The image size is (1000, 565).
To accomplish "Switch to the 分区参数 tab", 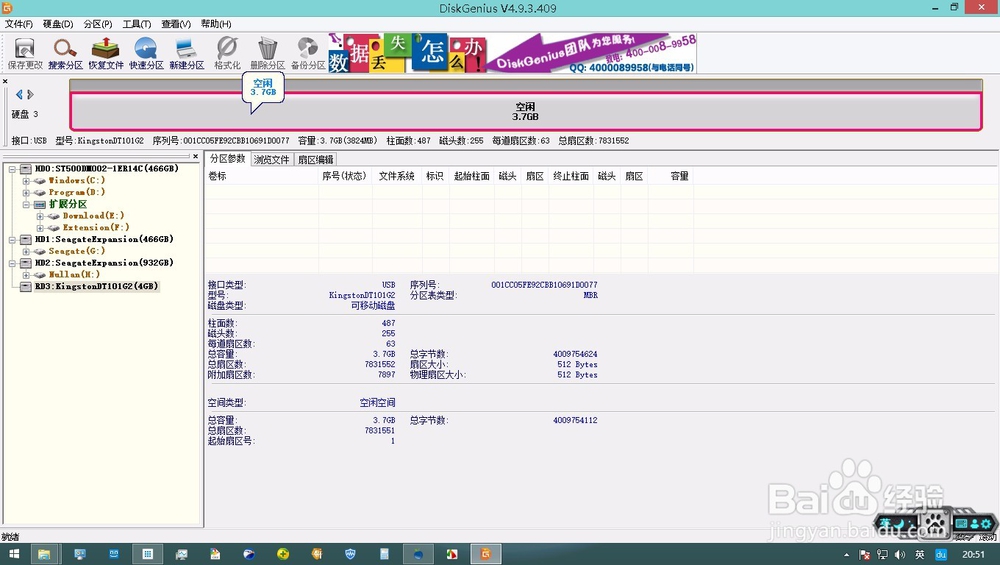I will coord(228,159).
